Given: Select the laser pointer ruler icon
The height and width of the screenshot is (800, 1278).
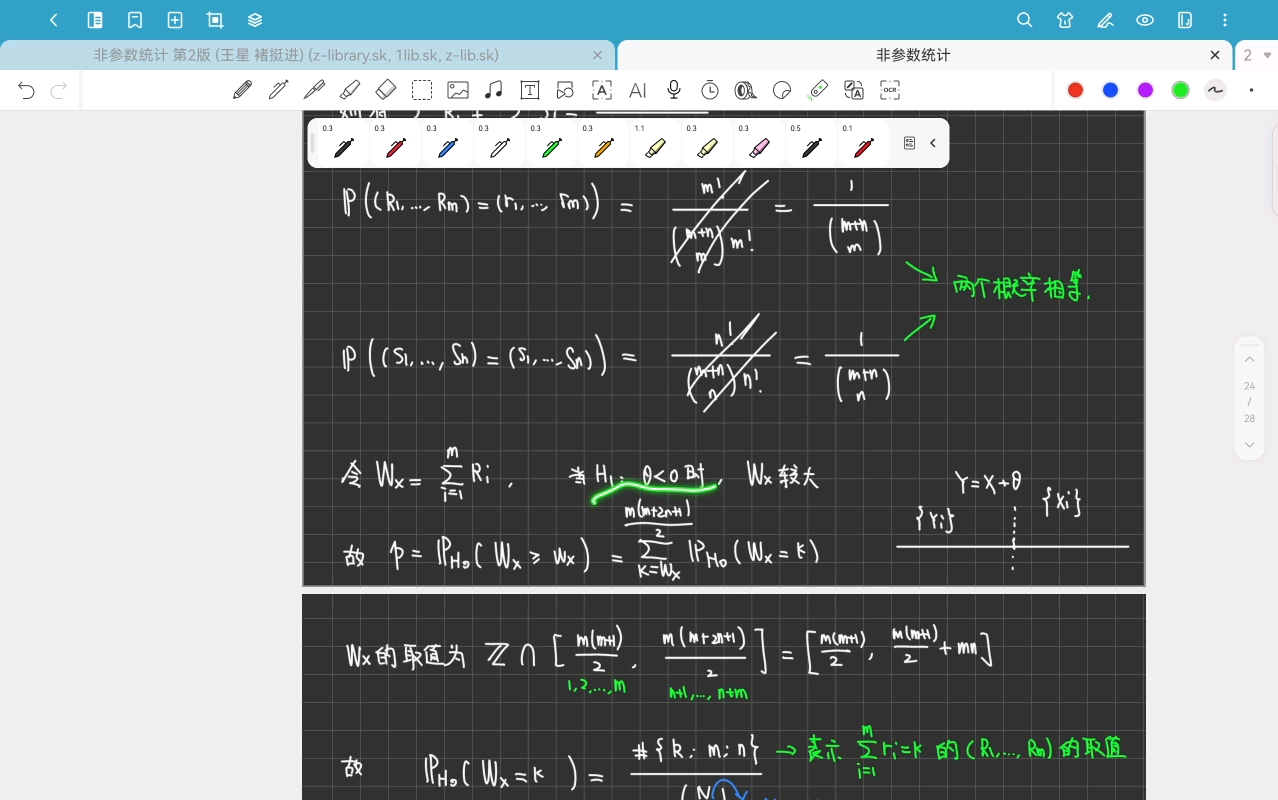Looking at the screenshot, I should [818, 90].
